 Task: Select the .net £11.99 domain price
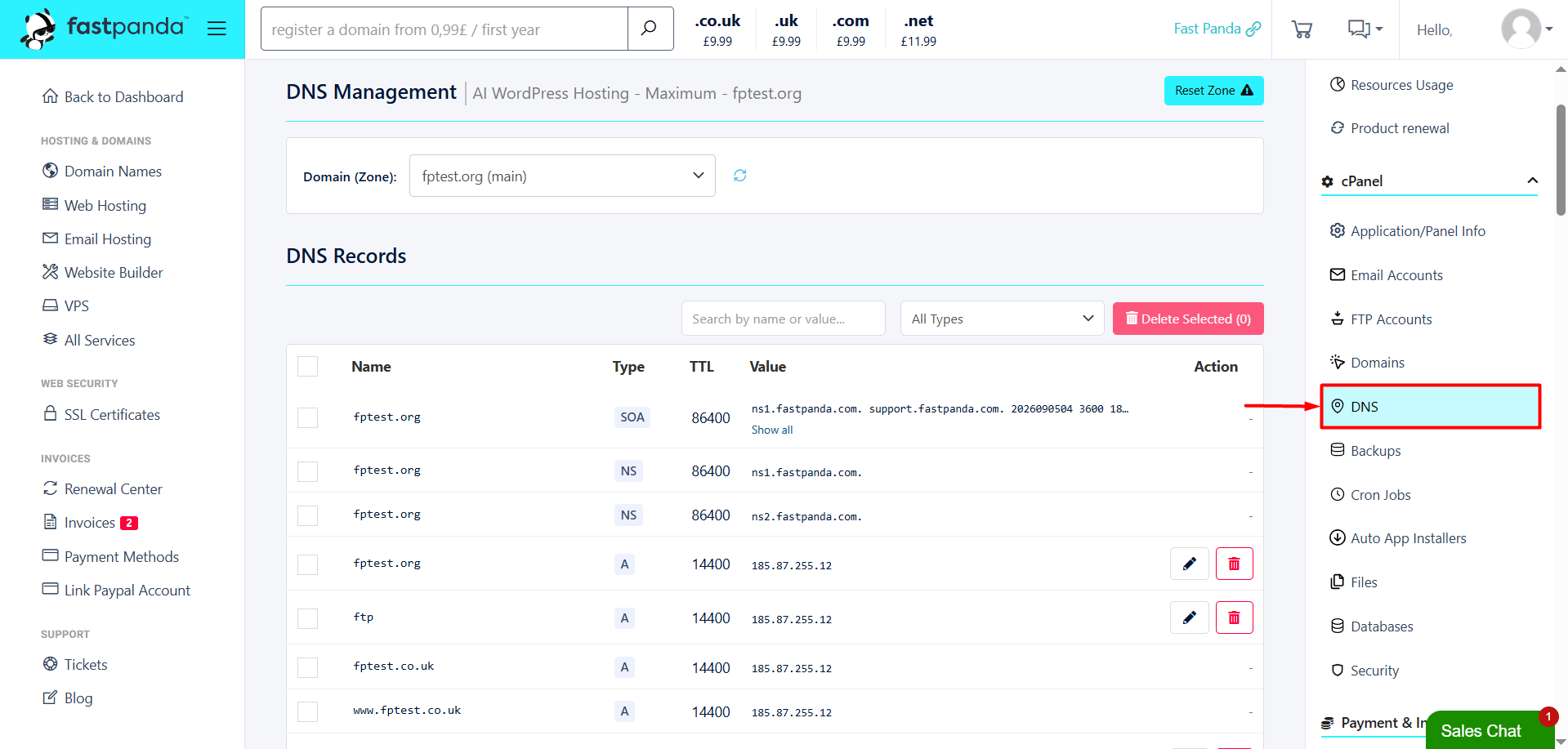[918, 29]
